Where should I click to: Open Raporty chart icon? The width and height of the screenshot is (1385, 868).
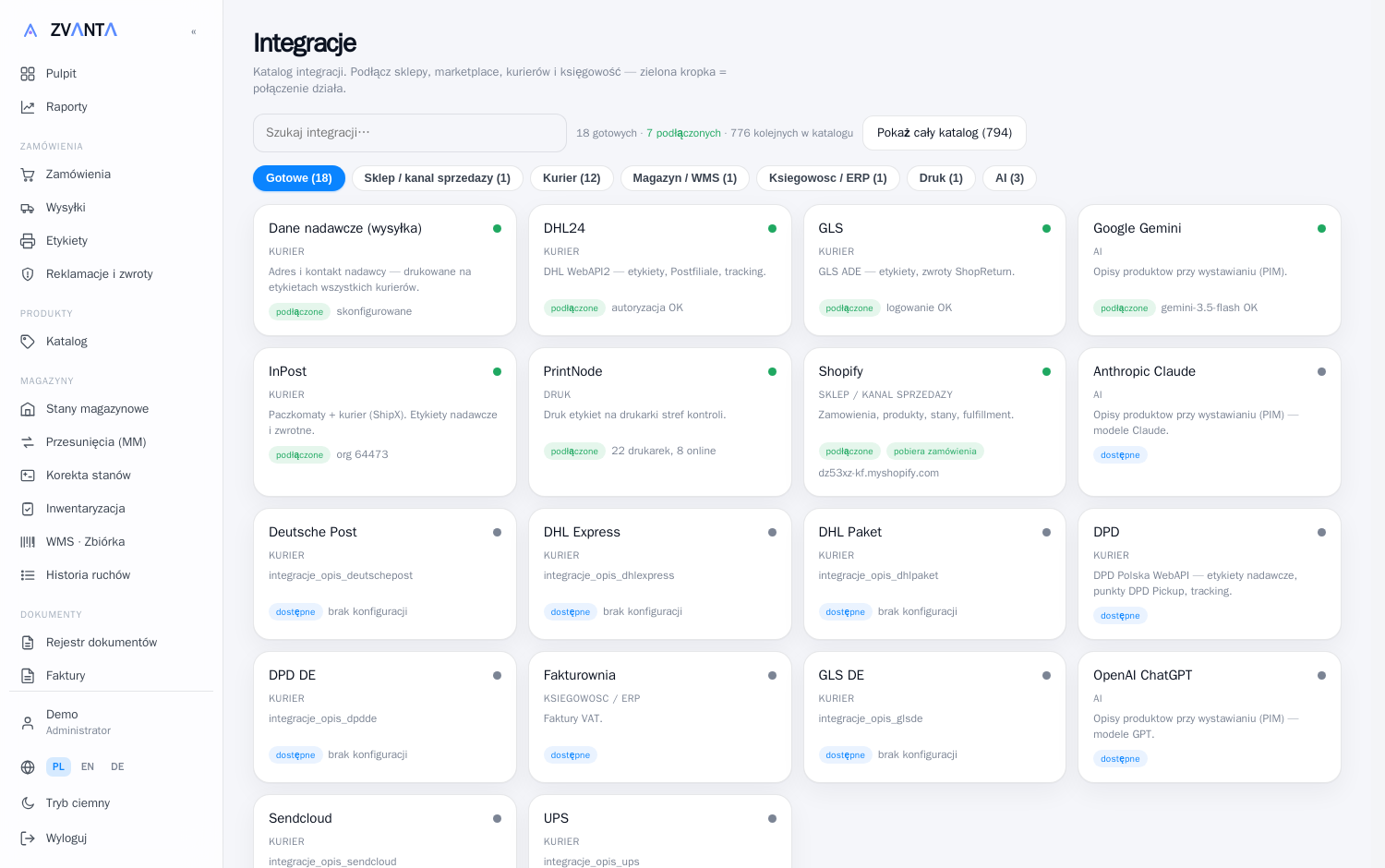pyautogui.click(x=28, y=107)
